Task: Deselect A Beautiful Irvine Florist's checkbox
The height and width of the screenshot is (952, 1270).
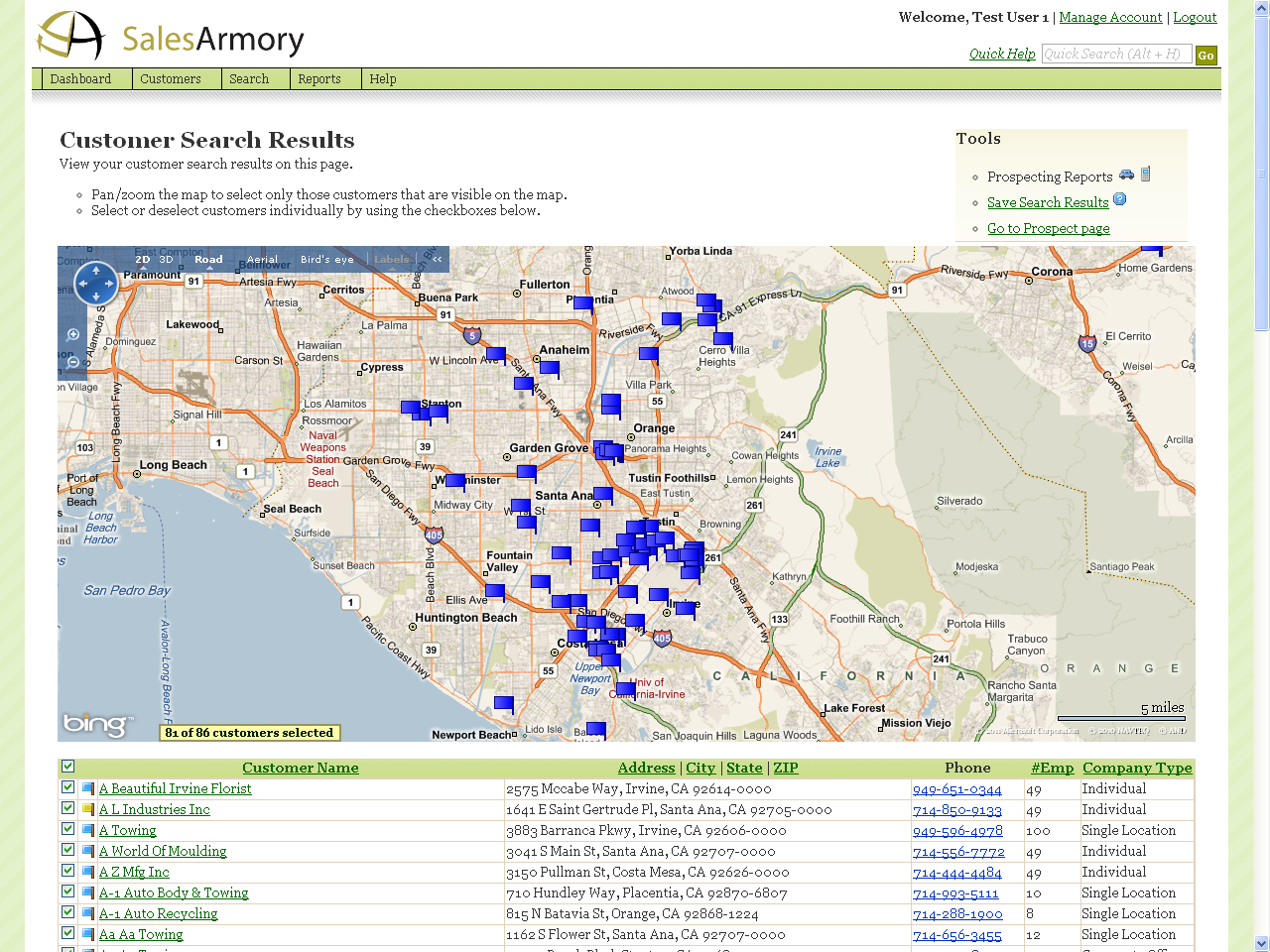Action: click(x=67, y=787)
